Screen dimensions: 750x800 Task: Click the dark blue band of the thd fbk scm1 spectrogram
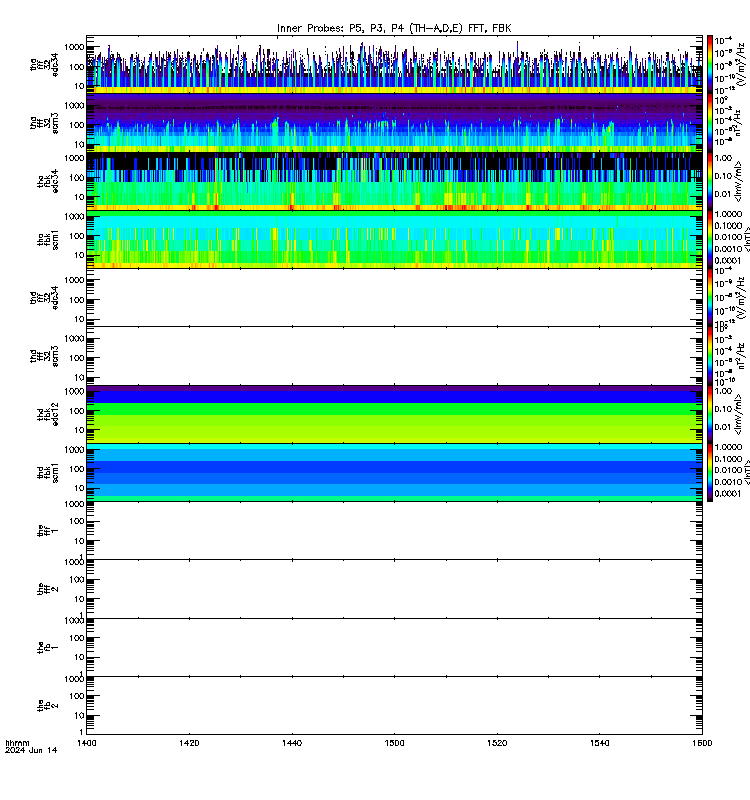394,467
